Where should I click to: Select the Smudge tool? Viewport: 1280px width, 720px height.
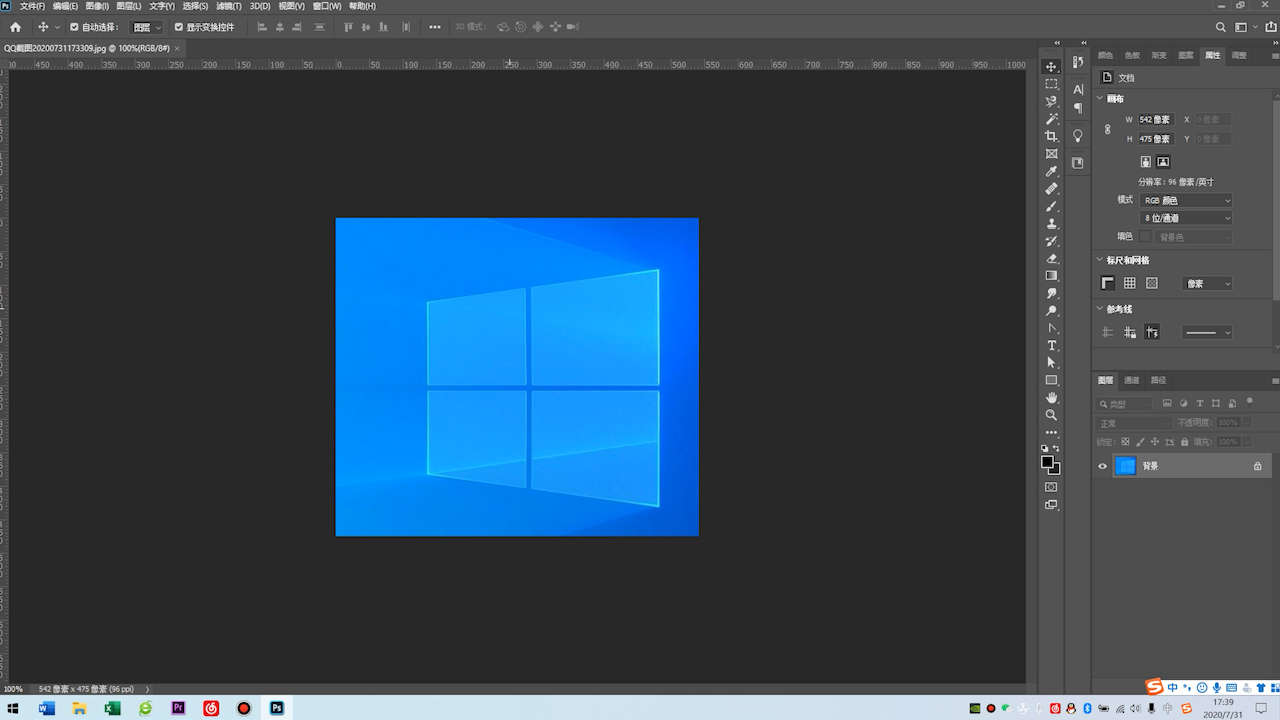click(1051, 294)
